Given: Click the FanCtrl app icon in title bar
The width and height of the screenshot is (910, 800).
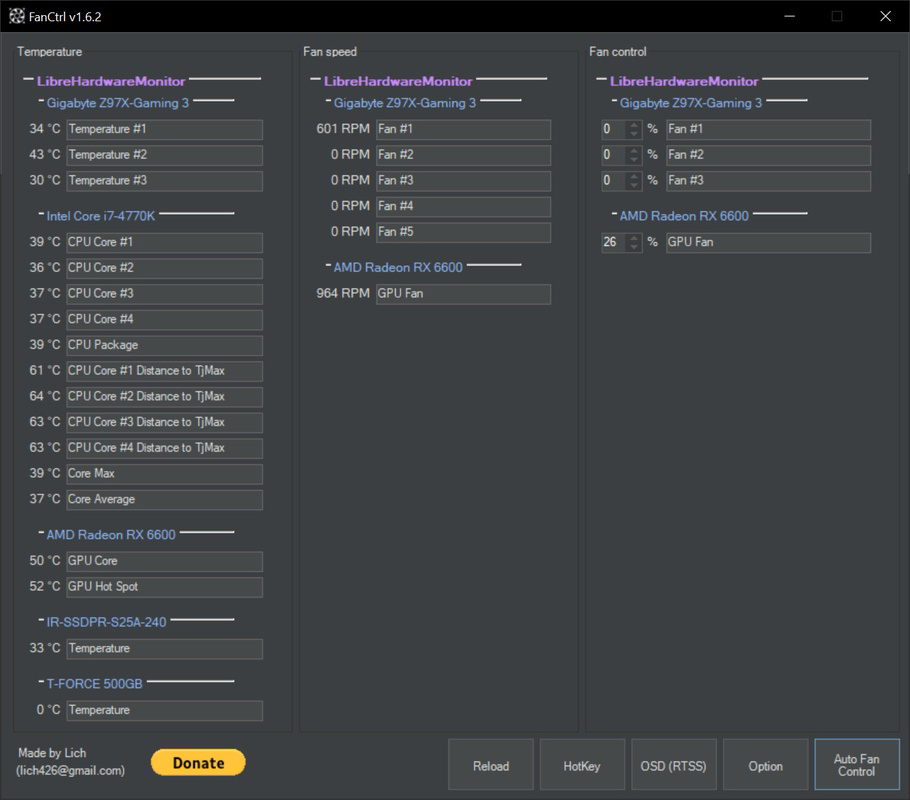Looking at the screenshot, I should coord(17,16).
